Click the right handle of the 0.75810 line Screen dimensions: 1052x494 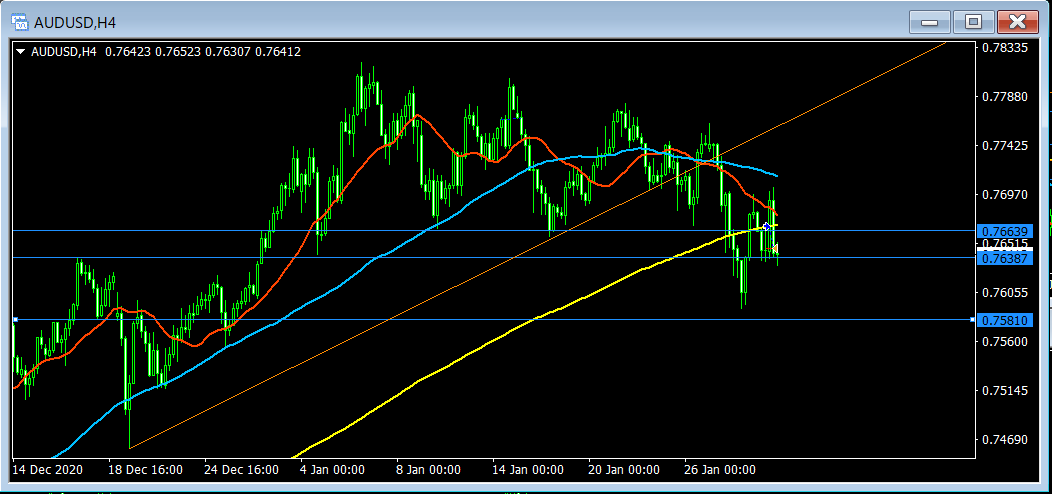click(x=973, y=319)
